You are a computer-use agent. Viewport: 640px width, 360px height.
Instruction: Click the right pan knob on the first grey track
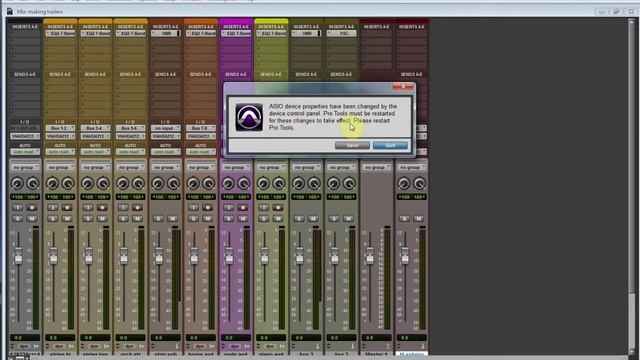pos(33,183)
